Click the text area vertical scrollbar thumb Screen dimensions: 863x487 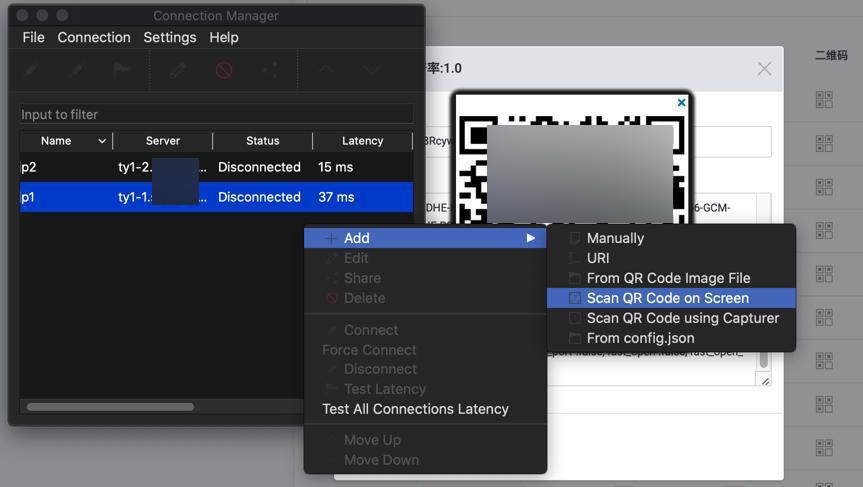click(764, 360)
